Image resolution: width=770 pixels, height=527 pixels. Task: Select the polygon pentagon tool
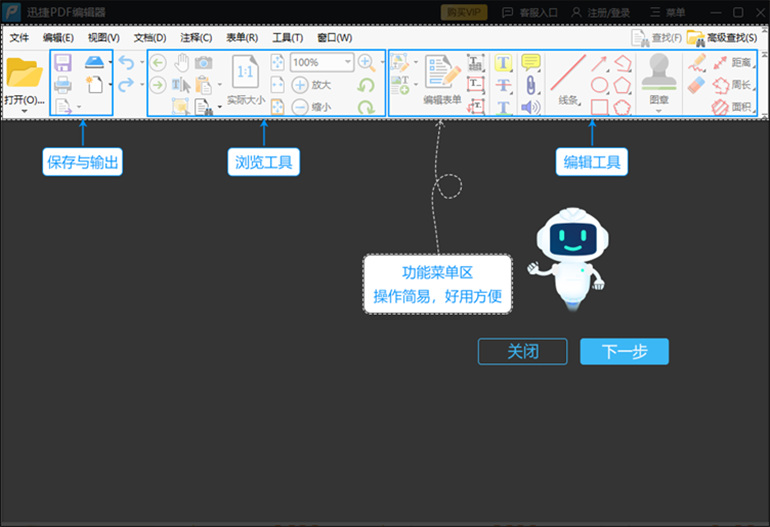coord(622,85)
